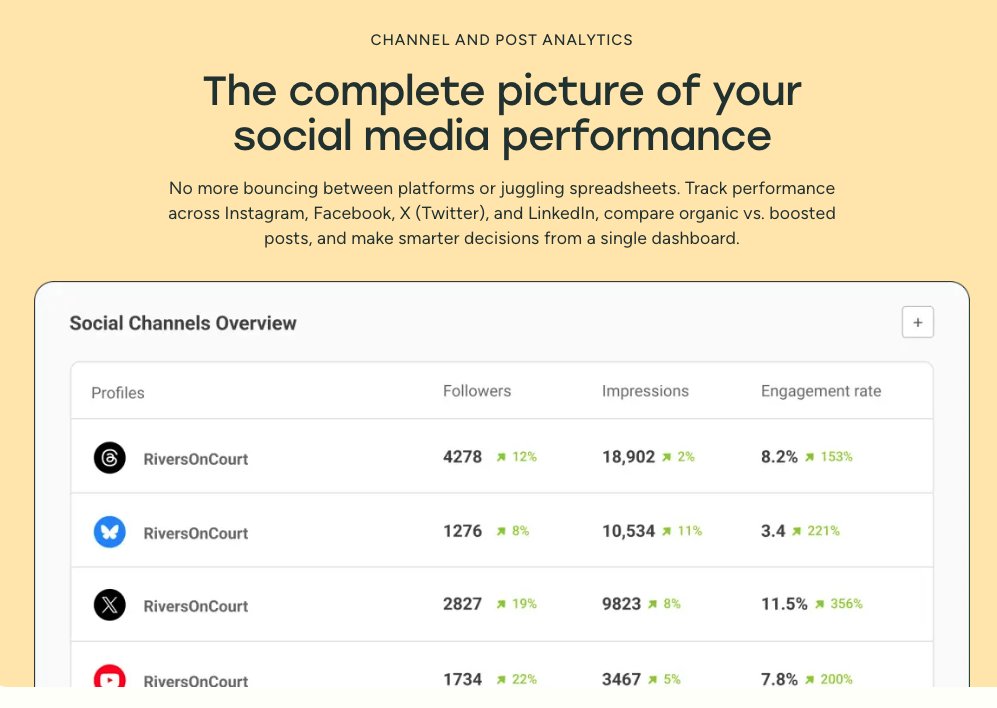The height and width of the screenshot is (708, 997).
Task: Click the up arrow beside 356% engagement
Action: pos(820,604)
